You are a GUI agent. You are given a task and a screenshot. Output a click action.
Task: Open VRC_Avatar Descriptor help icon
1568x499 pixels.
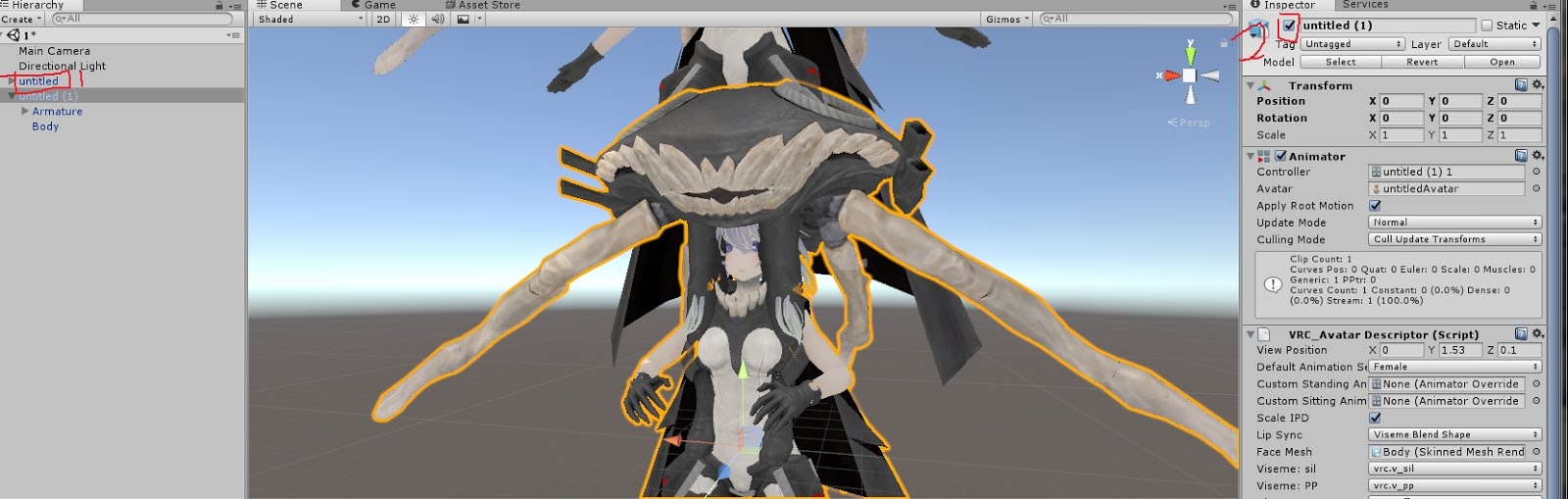pyautogui.click(x=1521, y=334)
